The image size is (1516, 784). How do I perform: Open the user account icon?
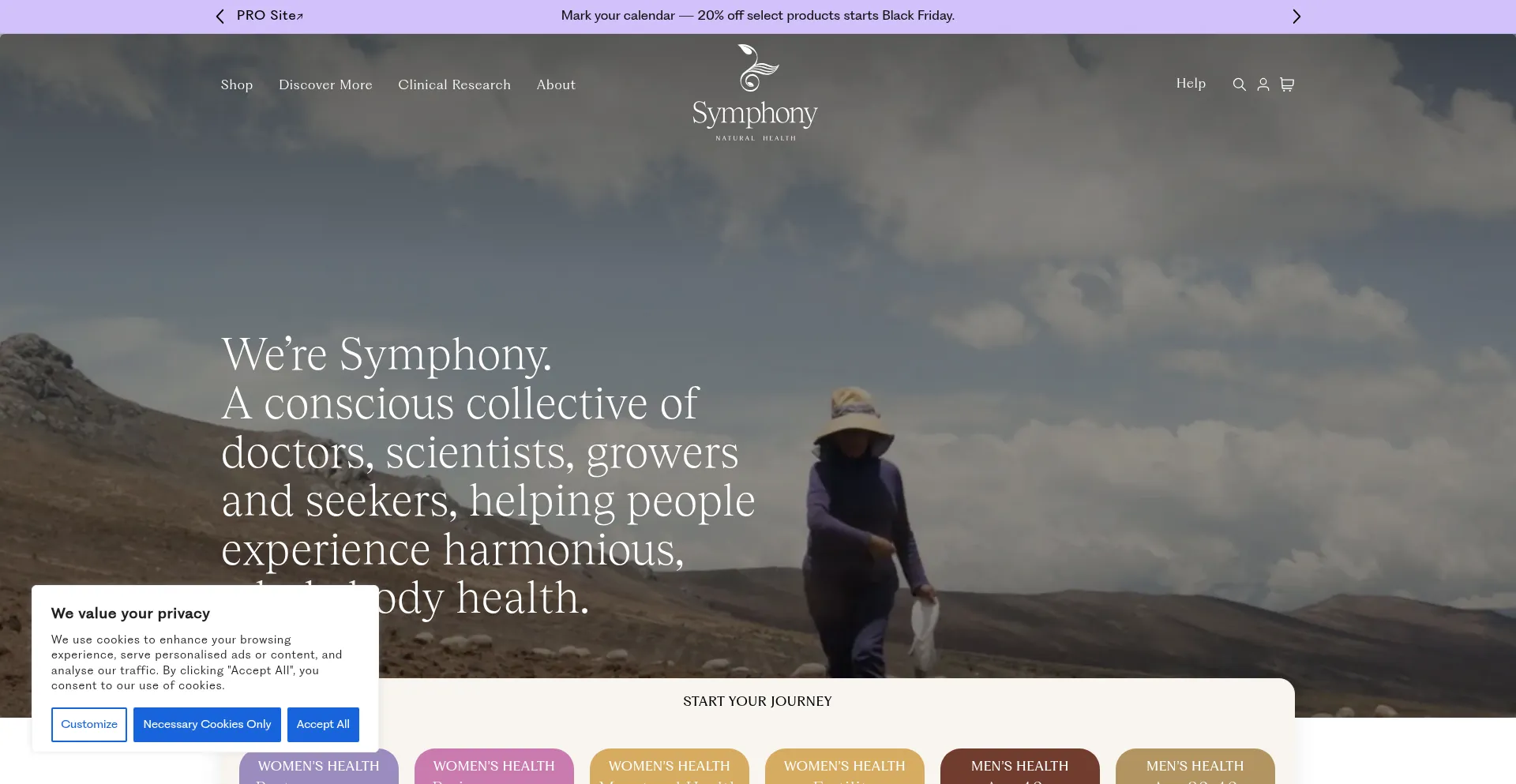point(1263,84)
